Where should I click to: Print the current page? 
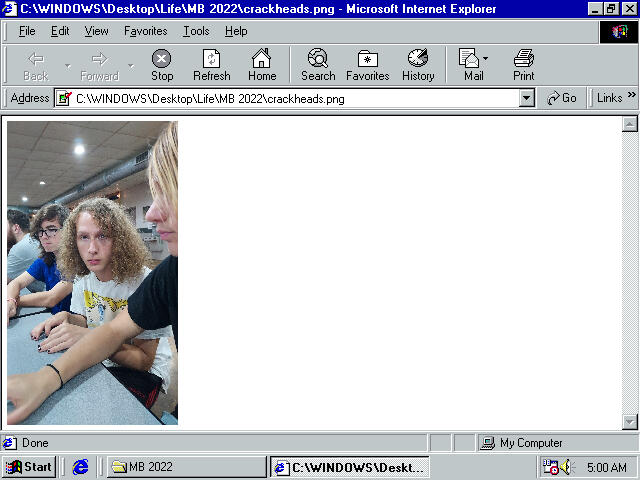[523, 64]
